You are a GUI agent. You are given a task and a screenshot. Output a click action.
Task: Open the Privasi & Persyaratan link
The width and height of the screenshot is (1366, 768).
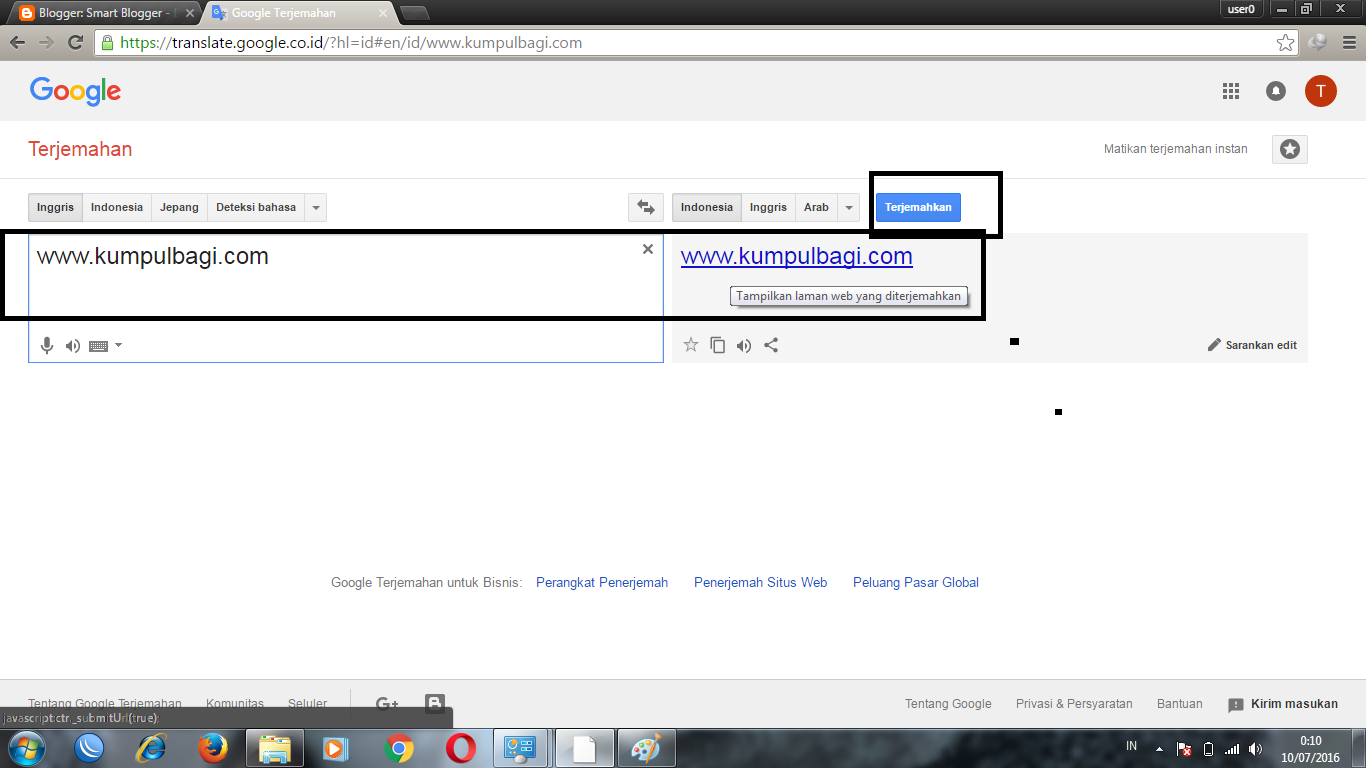pyautogui.click(x=1074, y=704)
